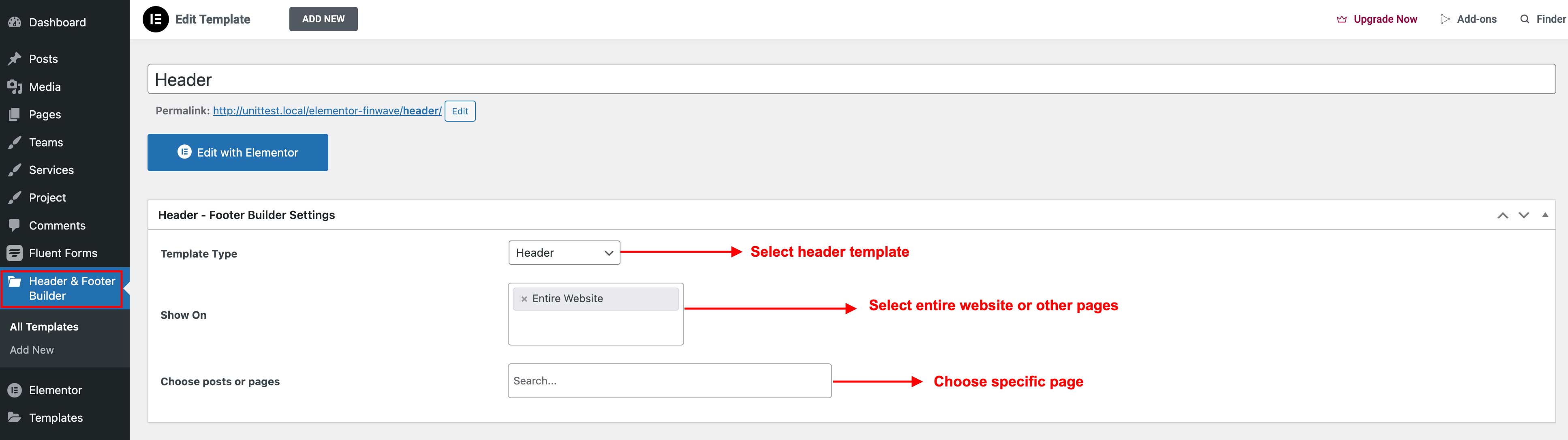Open the Template Type dropdown

[564, 253]
